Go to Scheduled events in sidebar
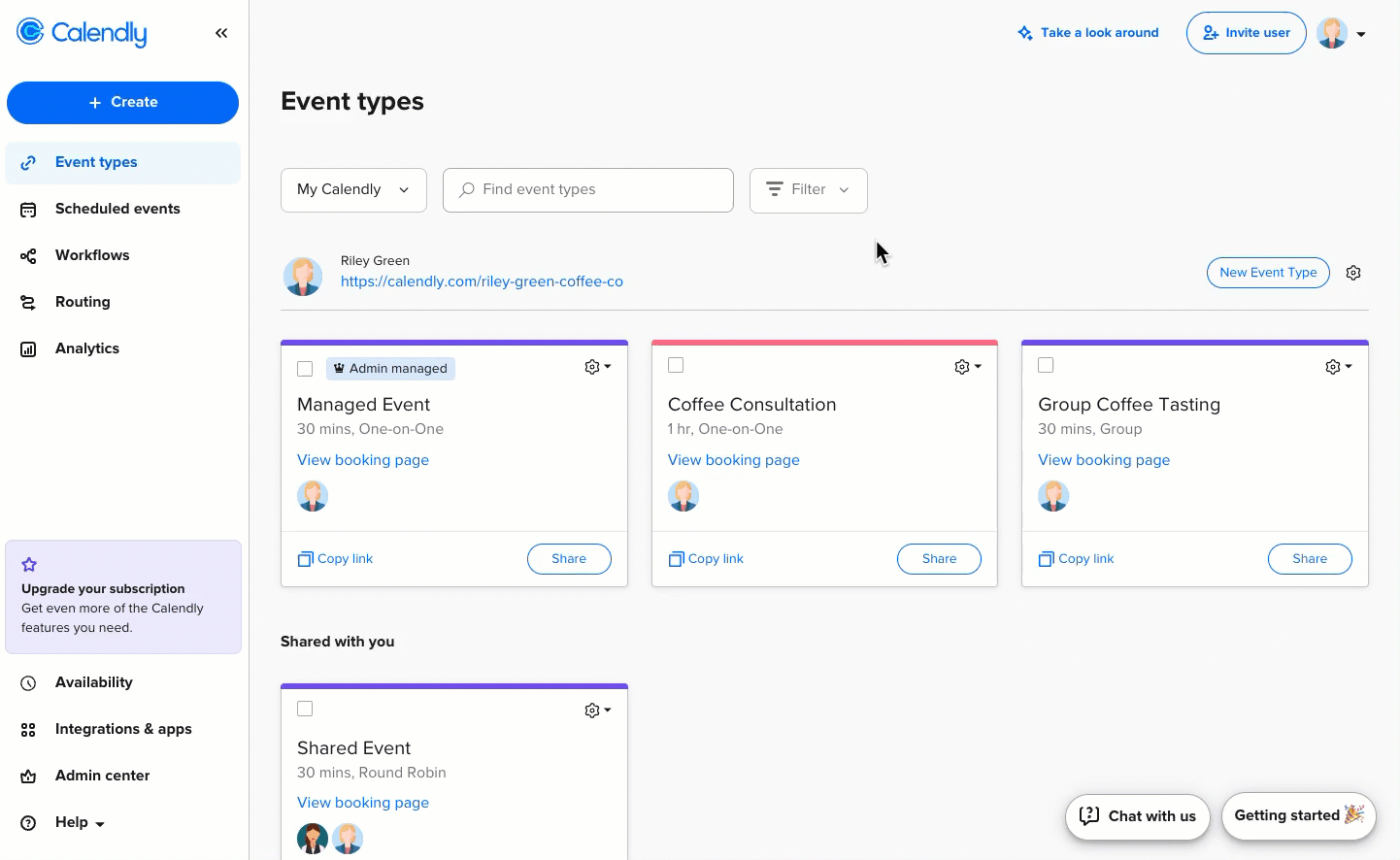Viewport: 1400px width, 860px height. coord(117,209)
